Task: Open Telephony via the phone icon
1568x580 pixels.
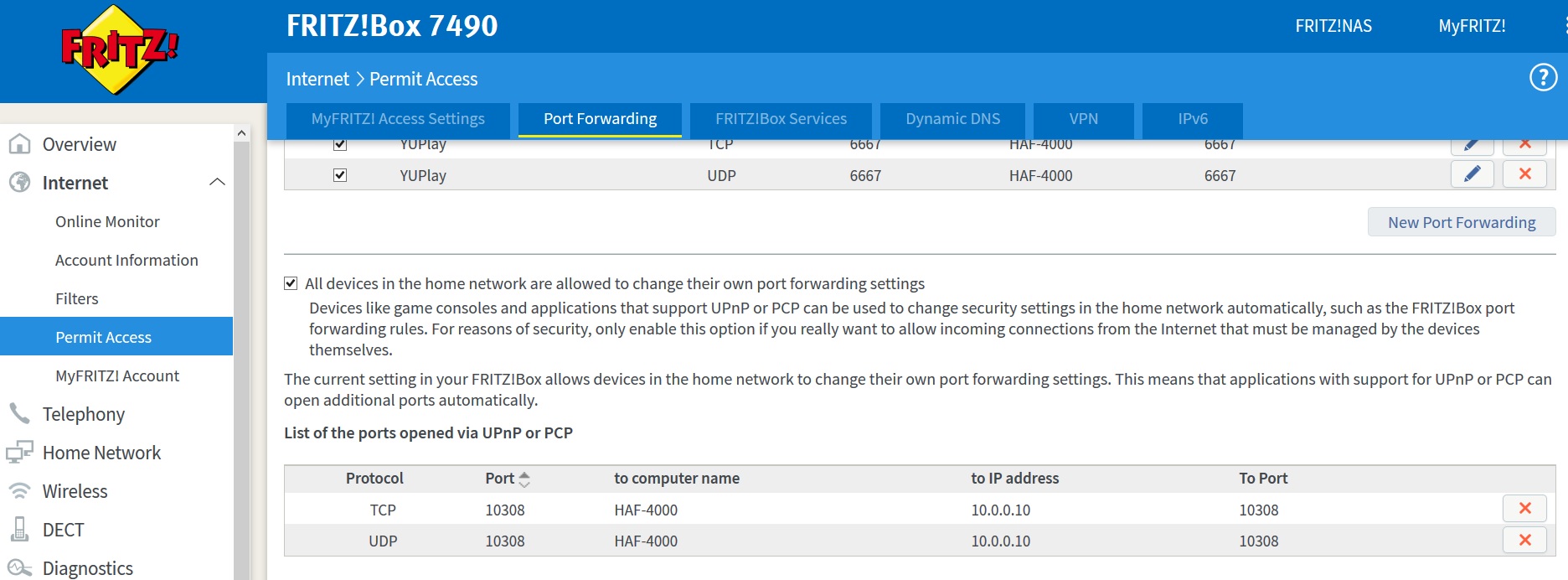Action: (x=19, y=413)
